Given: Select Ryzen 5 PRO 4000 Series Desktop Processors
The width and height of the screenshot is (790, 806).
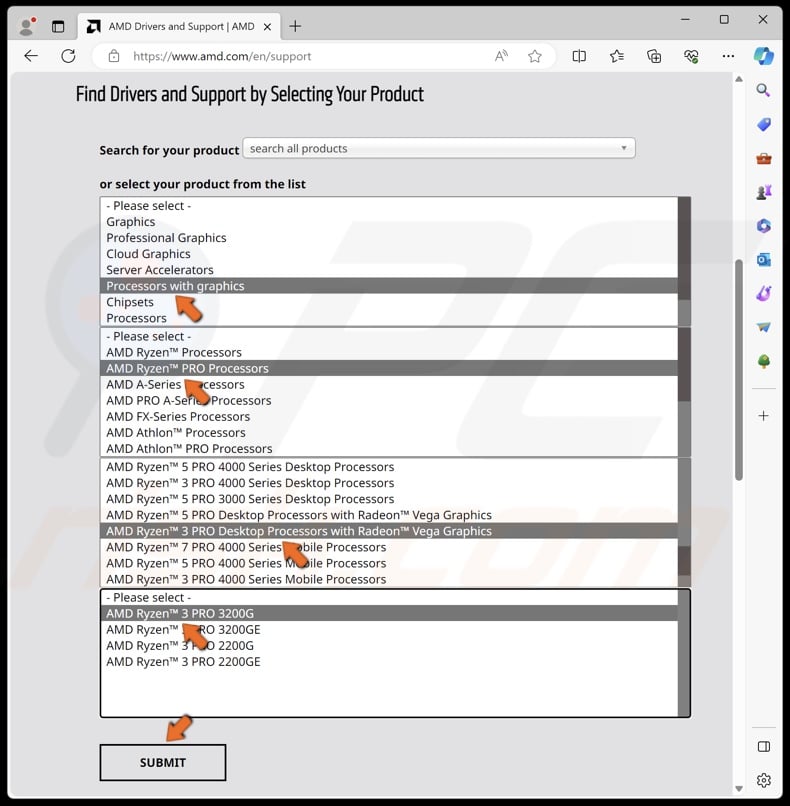Looking at the screenshot, I should point(389,467).
